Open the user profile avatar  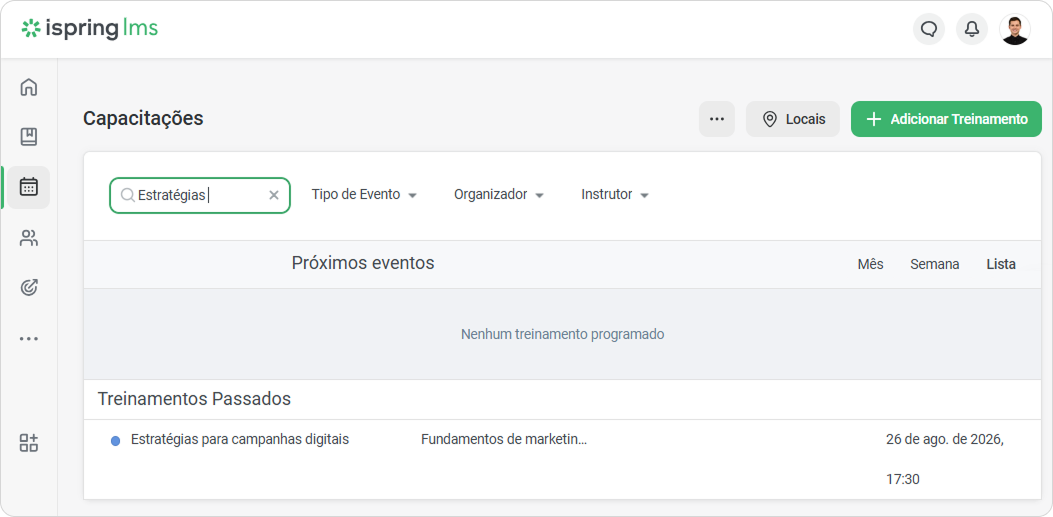click(1015, 30)
